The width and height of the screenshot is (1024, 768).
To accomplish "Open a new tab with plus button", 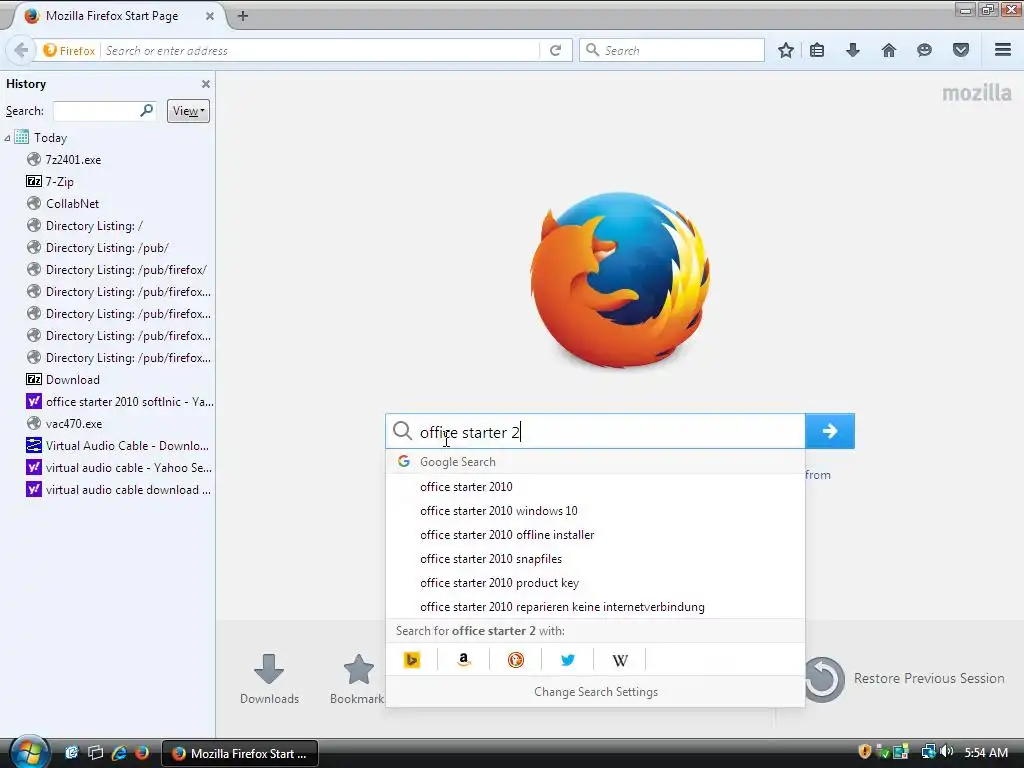I will pyautogui.click(x=243, y=16).
